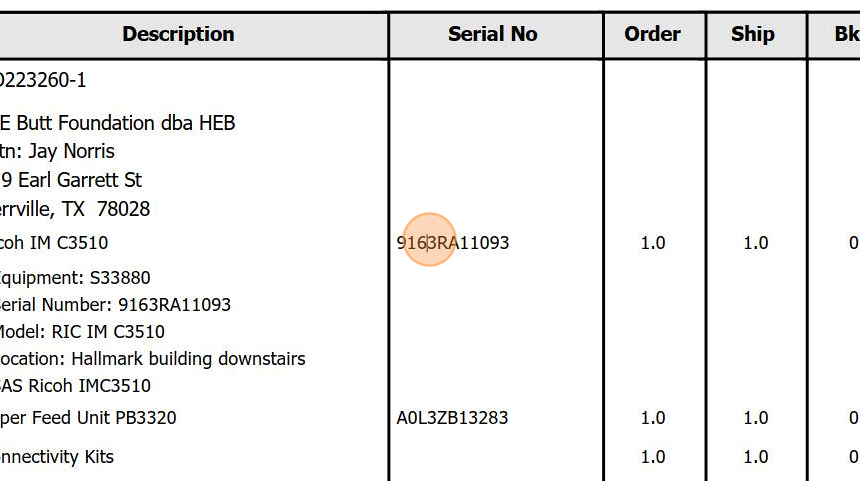Image resolution: width=860 pixels, height=481 pixels.
Task: Click the Attn: Jay Norris address line
Action: (57, 151)
